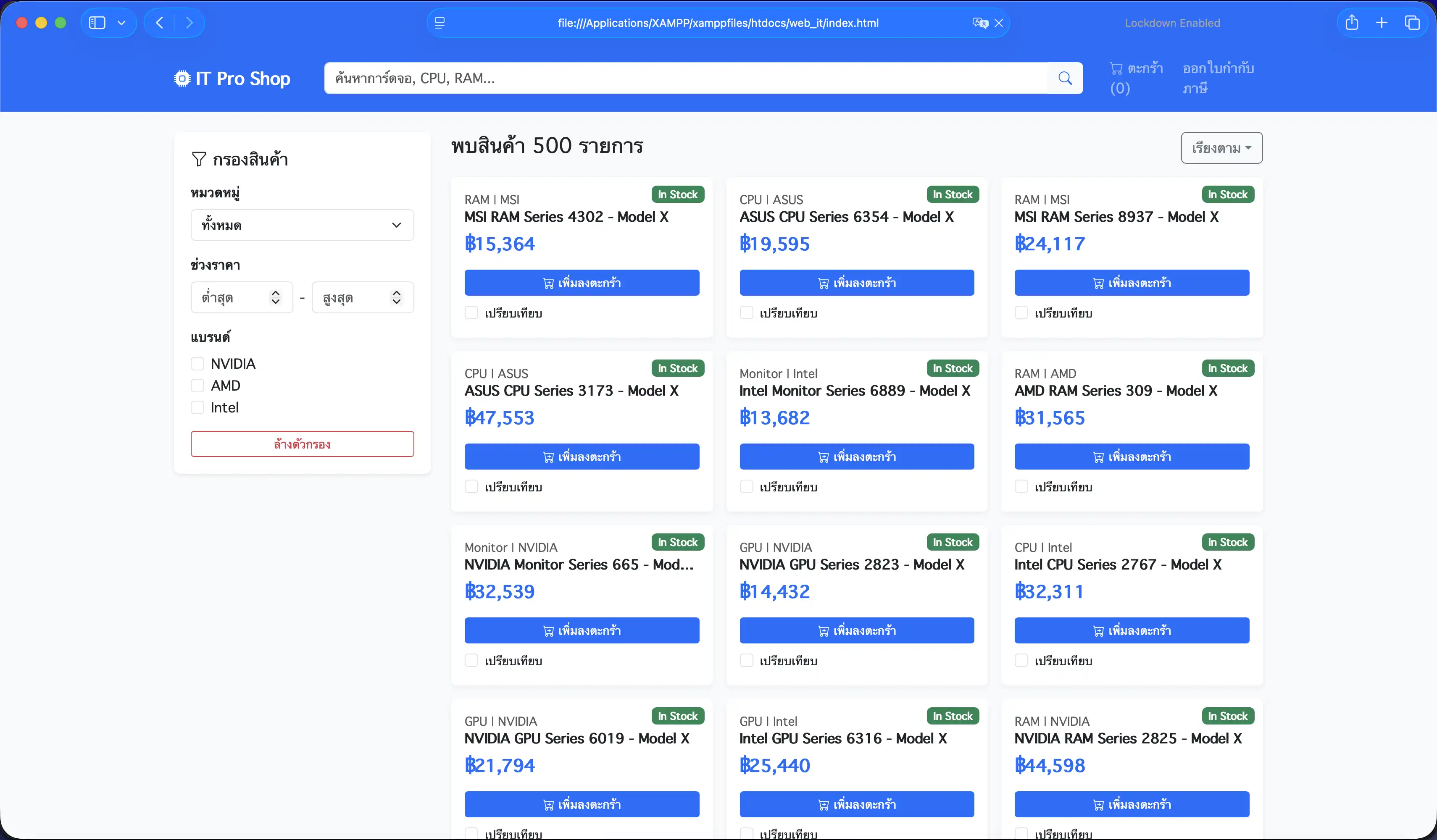1437x840 pixels.
Task: Check the AMD brand filter
Action: click(197, 386)
